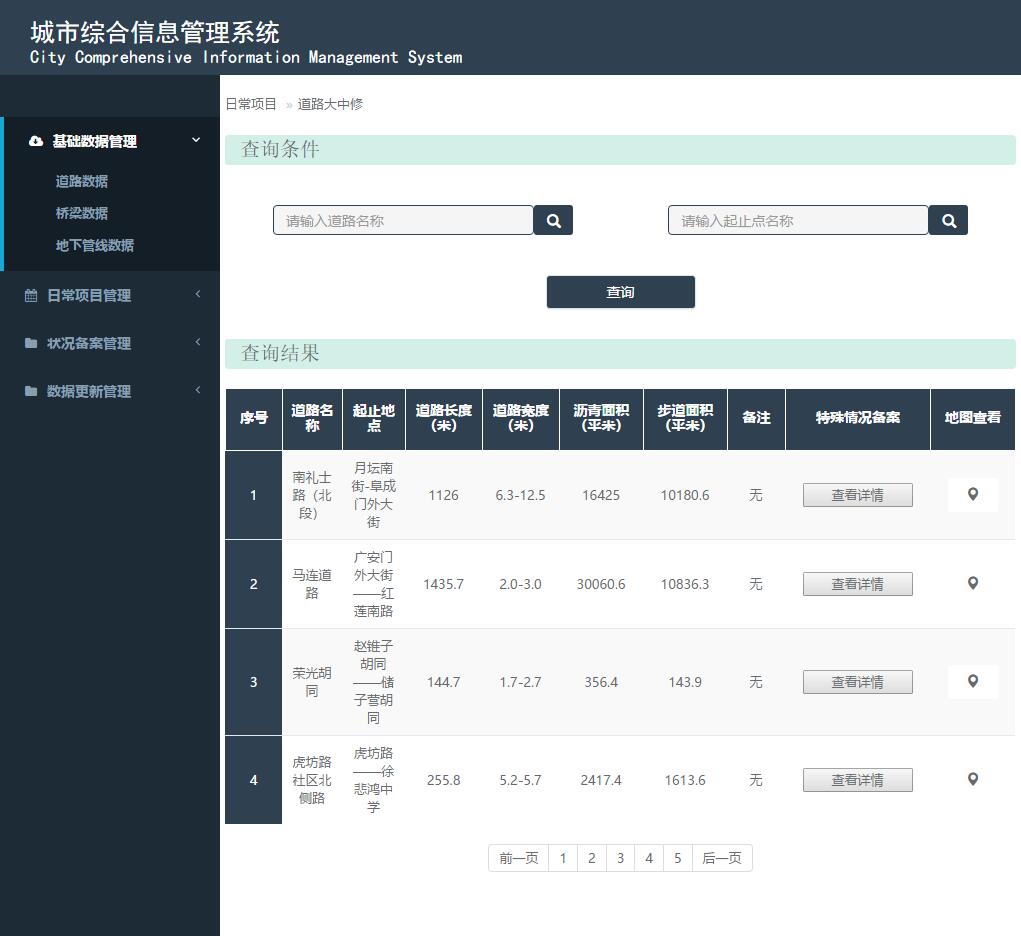Screen dimensions: 1021x936
Task: Select 地下管线数据 in the sidebar
Action: tap(93, 245)
